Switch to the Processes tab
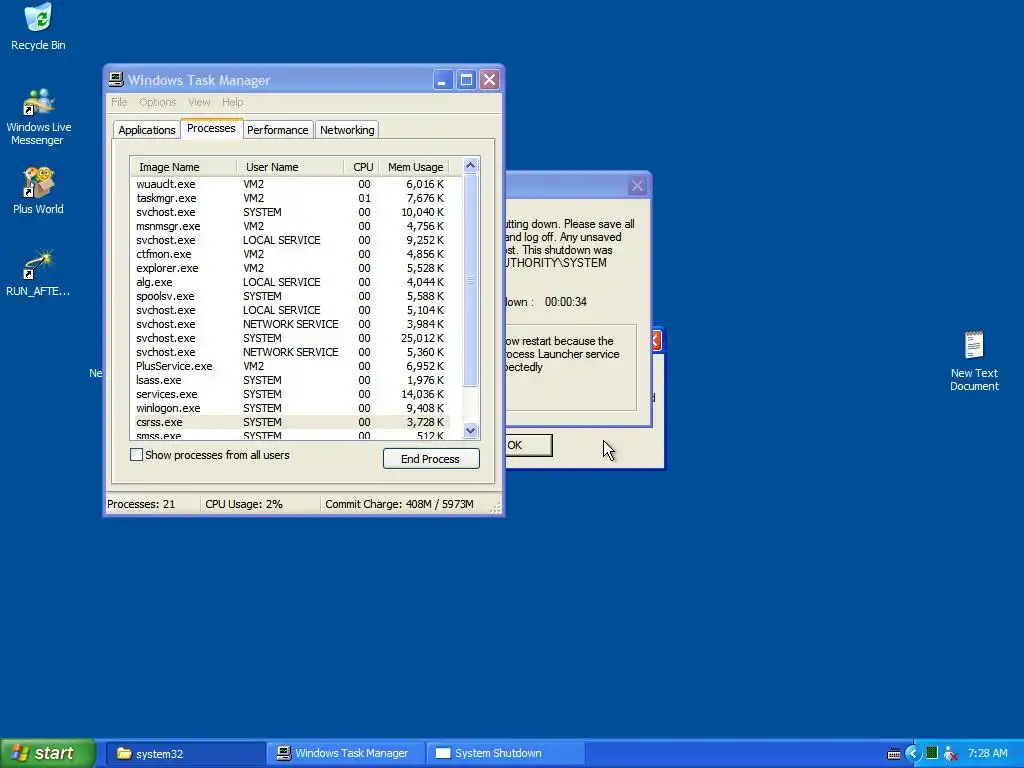1024x768 pixels. 211,128
